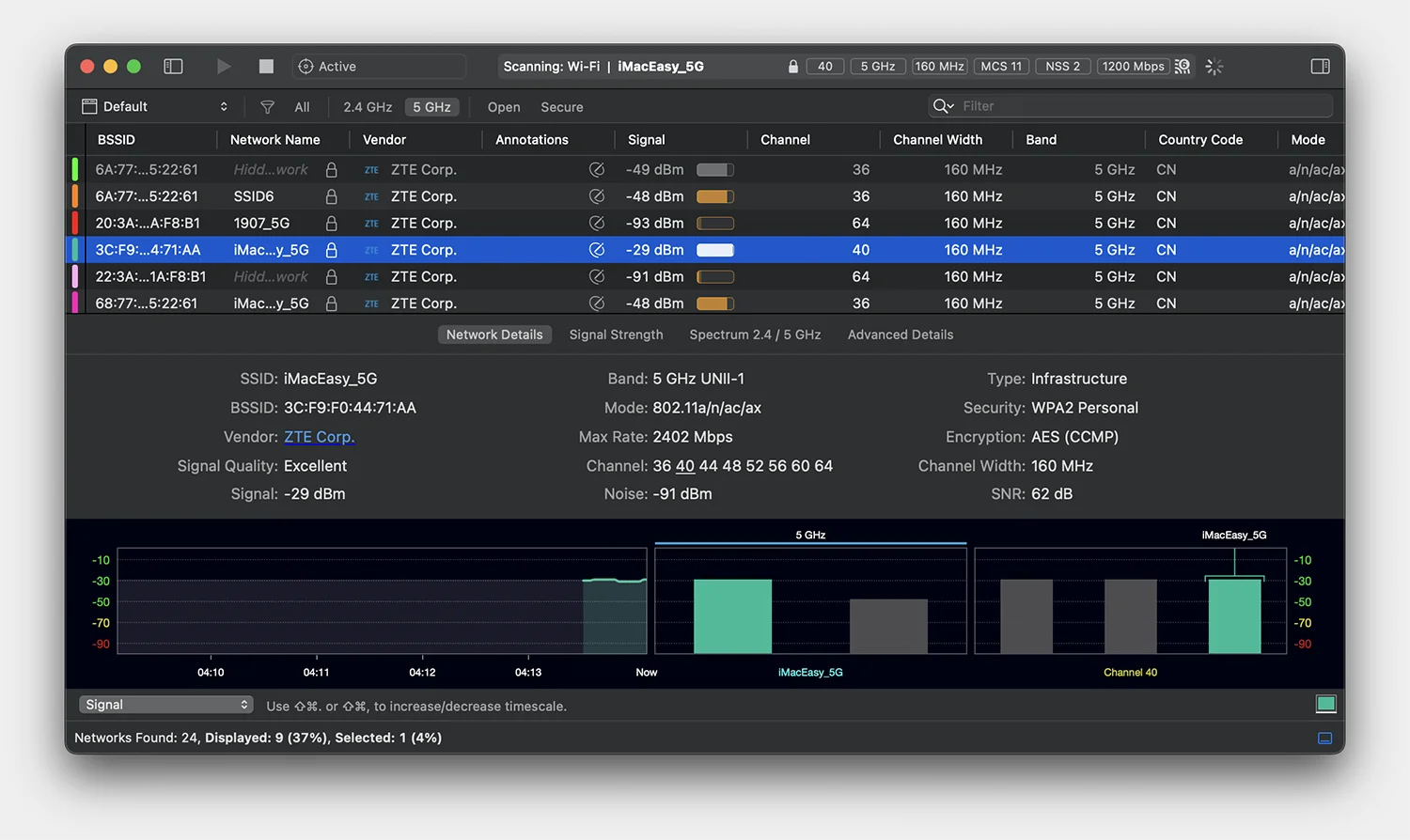
Task: Open the Signal graph type dropdown
Action: tap(165, 705)
